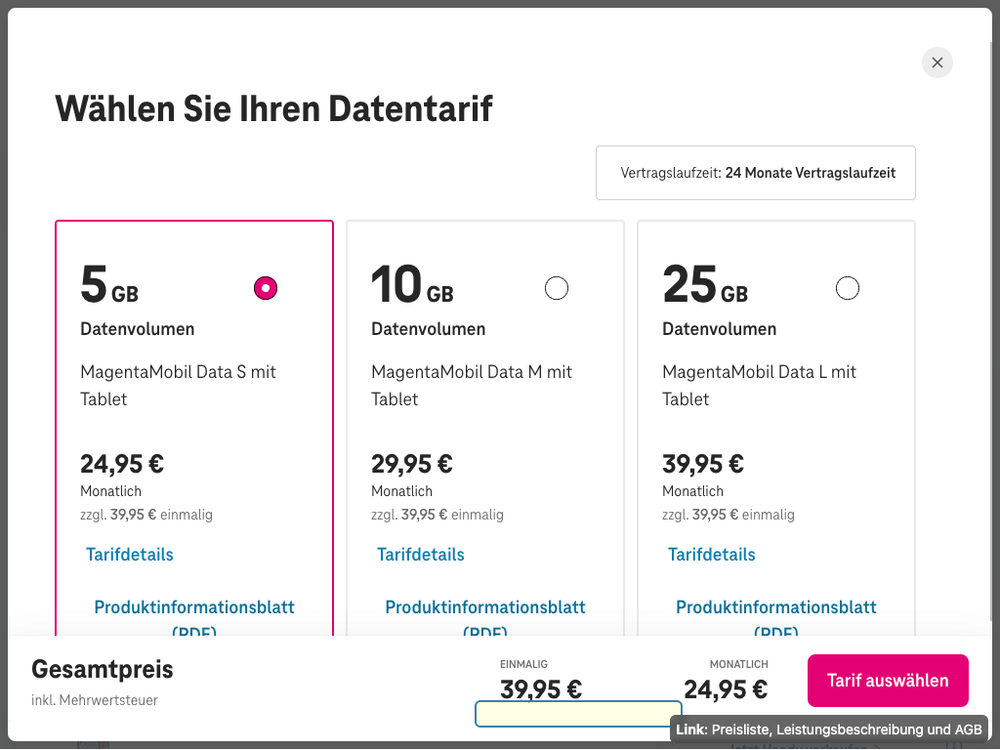1000x750 pixels.
Task: Close the Datentarif selection dialog
Action: click(937, 62)
